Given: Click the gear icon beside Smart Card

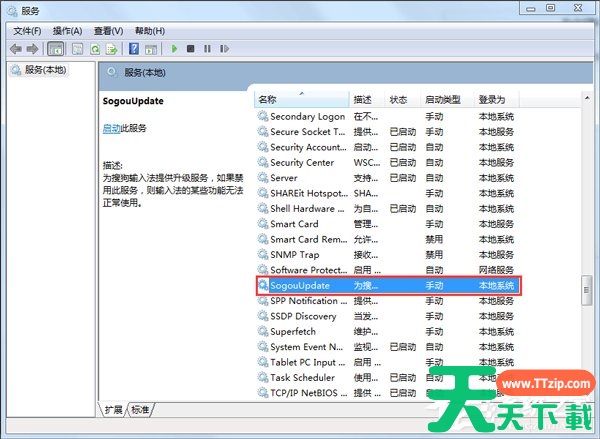Looking at the screenshot, I should pyautogui.click(x=263, y=224).
